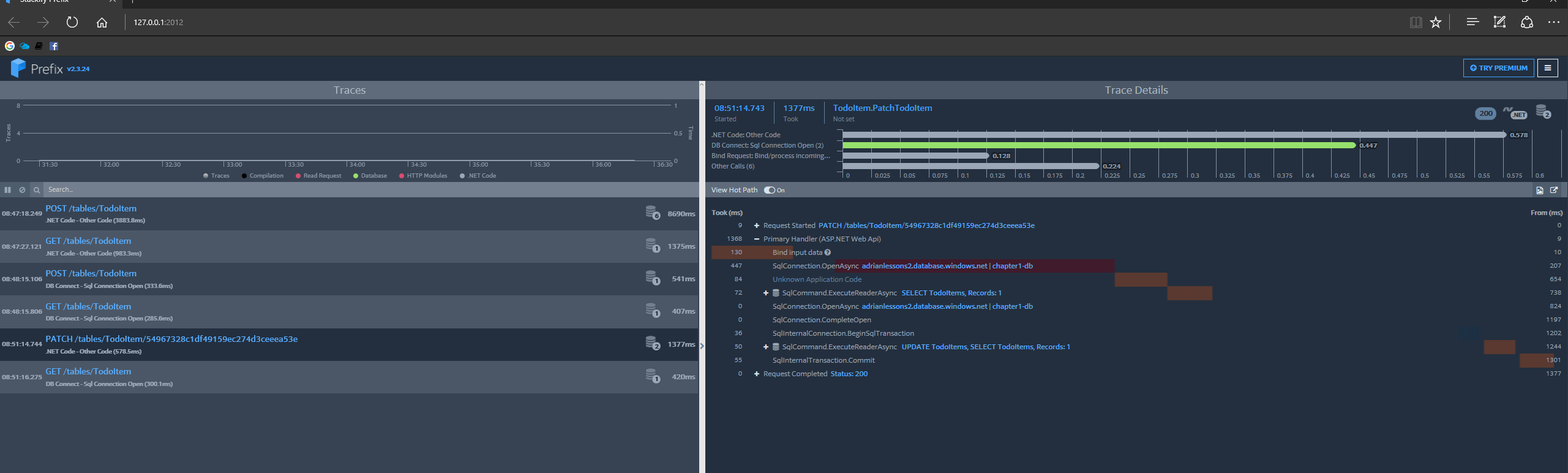The width and height of the screenshot is (1568, 473).
Task: Click the browser forward arrow
Action: click(x=43, y=22)
